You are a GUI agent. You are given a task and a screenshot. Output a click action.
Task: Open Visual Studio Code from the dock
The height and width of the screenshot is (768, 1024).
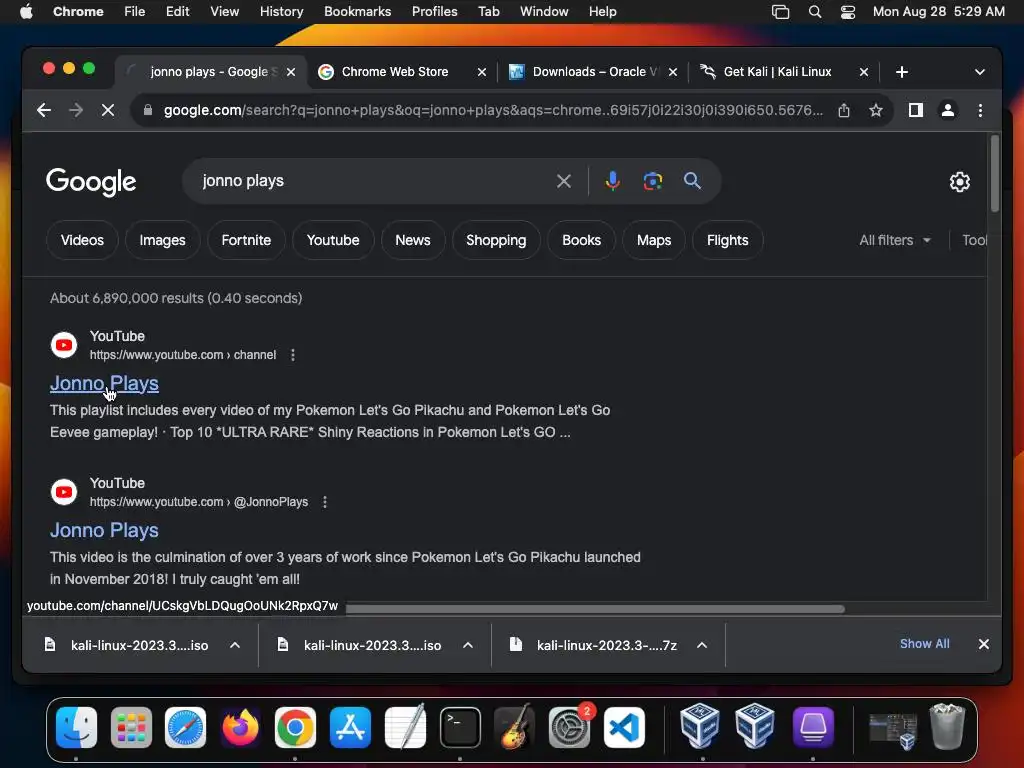click(624, 727)
